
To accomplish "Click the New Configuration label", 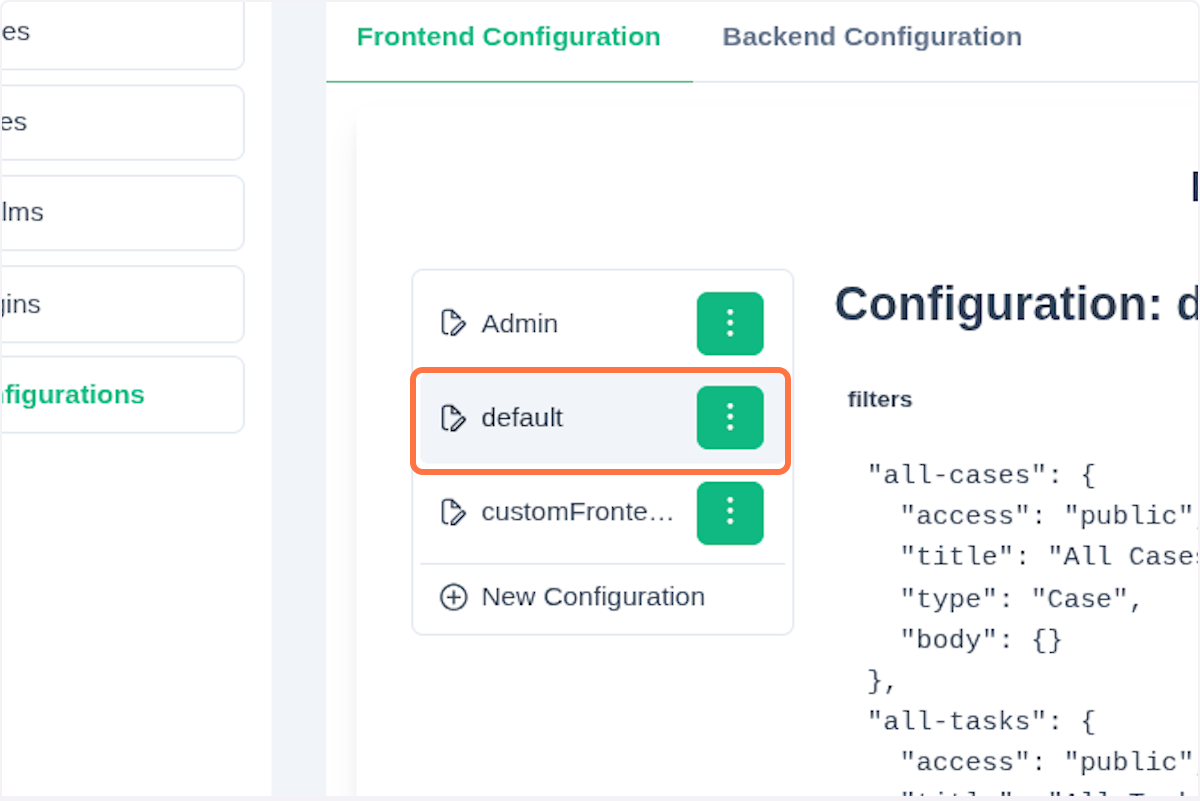I will 593,598.
